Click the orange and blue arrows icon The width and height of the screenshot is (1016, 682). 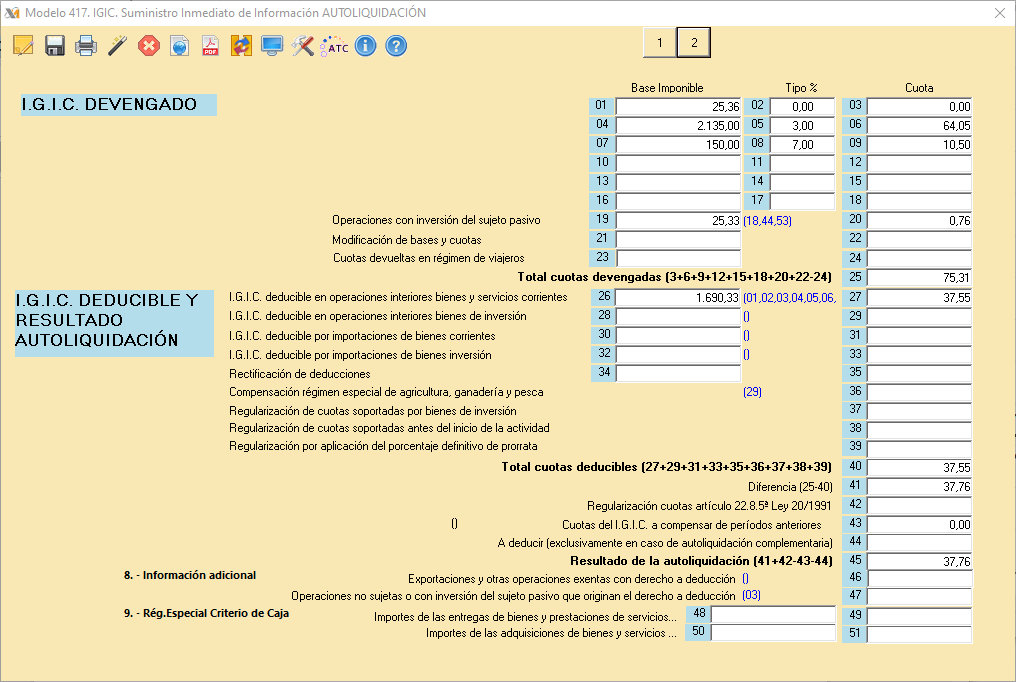(x=241, y=46)
